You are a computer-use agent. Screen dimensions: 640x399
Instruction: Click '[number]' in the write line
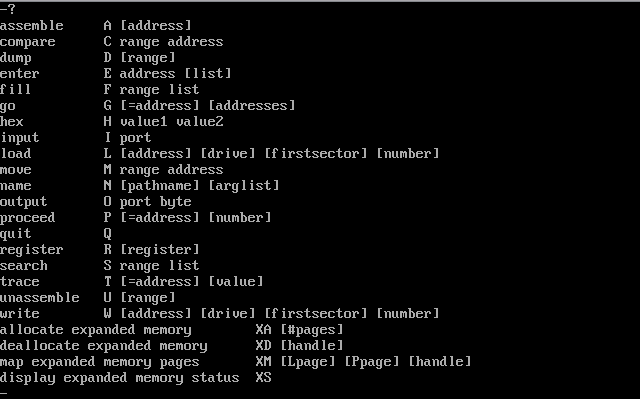point(407,314)
